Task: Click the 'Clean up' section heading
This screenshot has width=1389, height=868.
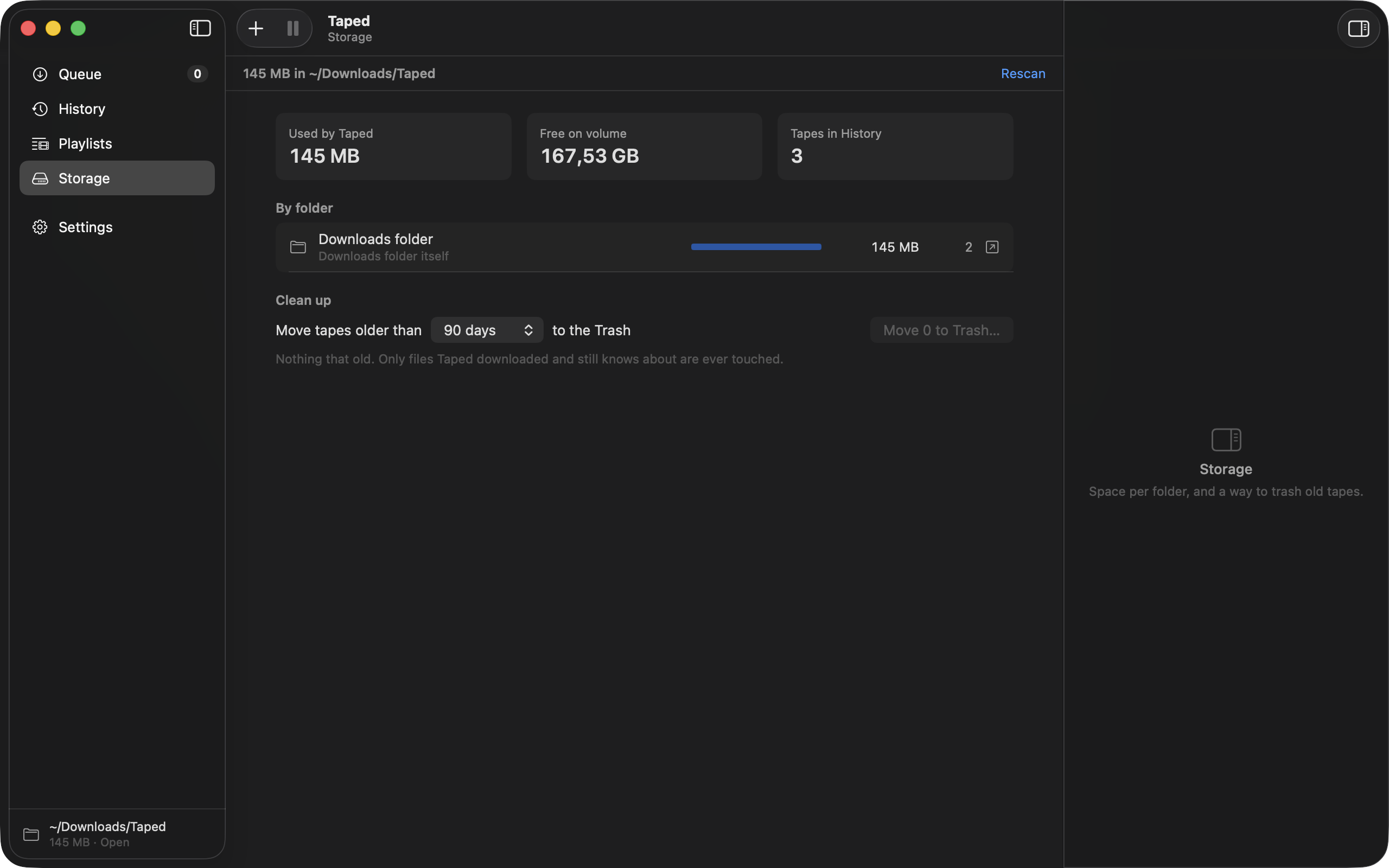Action: tap(303, 300)
